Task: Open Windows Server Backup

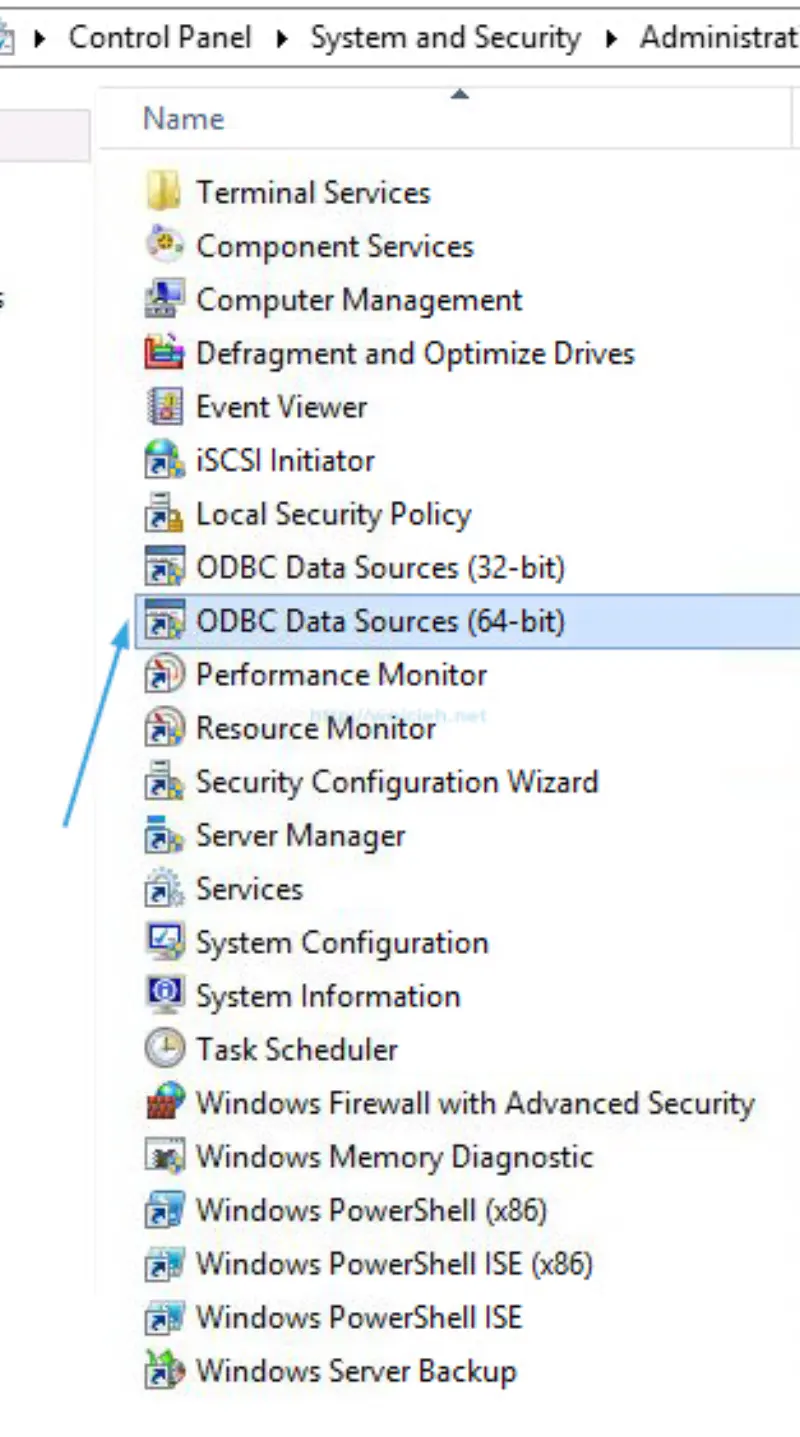Action: [x=356, y=1371]
